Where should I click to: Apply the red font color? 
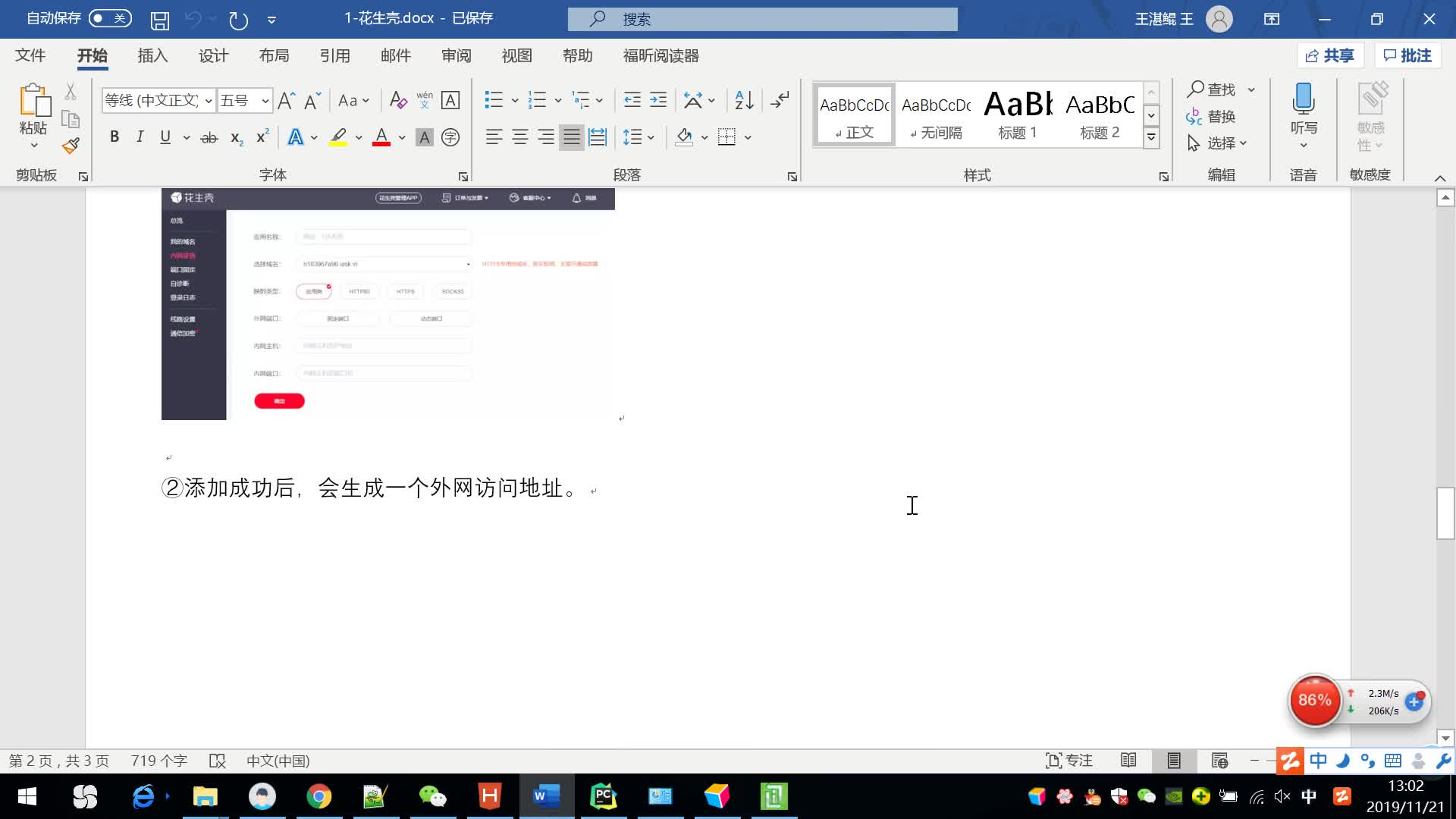coord(381,137)
